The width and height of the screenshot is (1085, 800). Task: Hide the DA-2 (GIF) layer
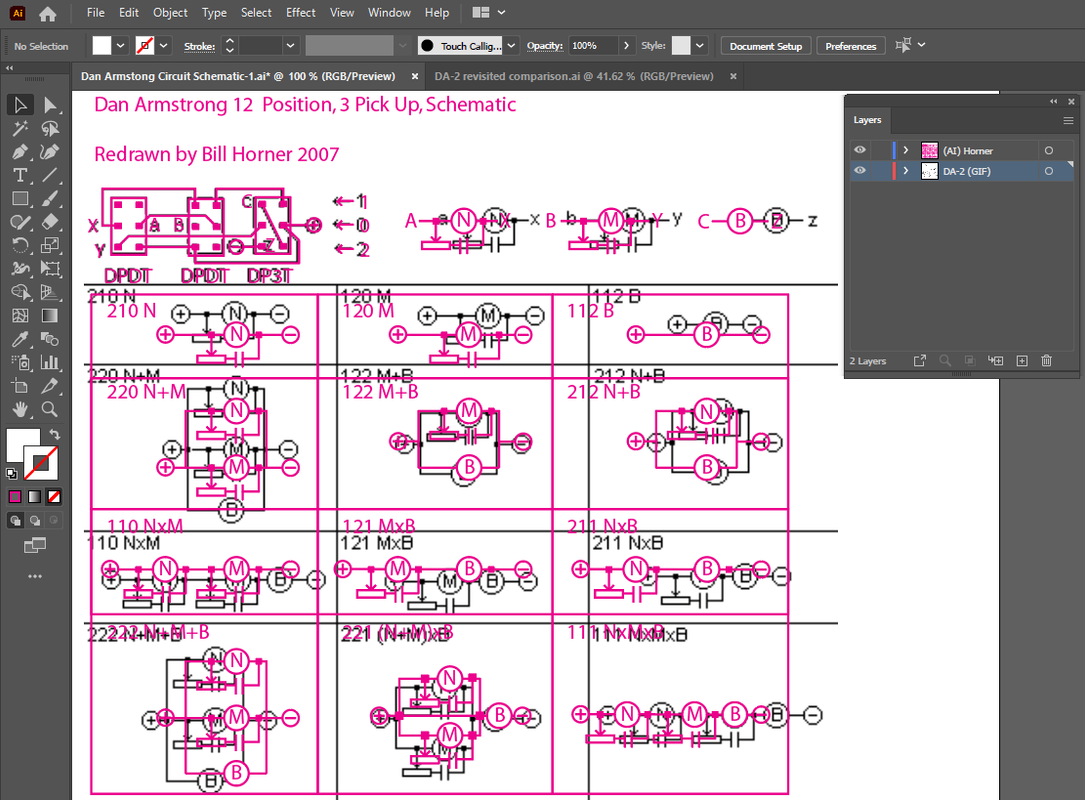(860, 171)
